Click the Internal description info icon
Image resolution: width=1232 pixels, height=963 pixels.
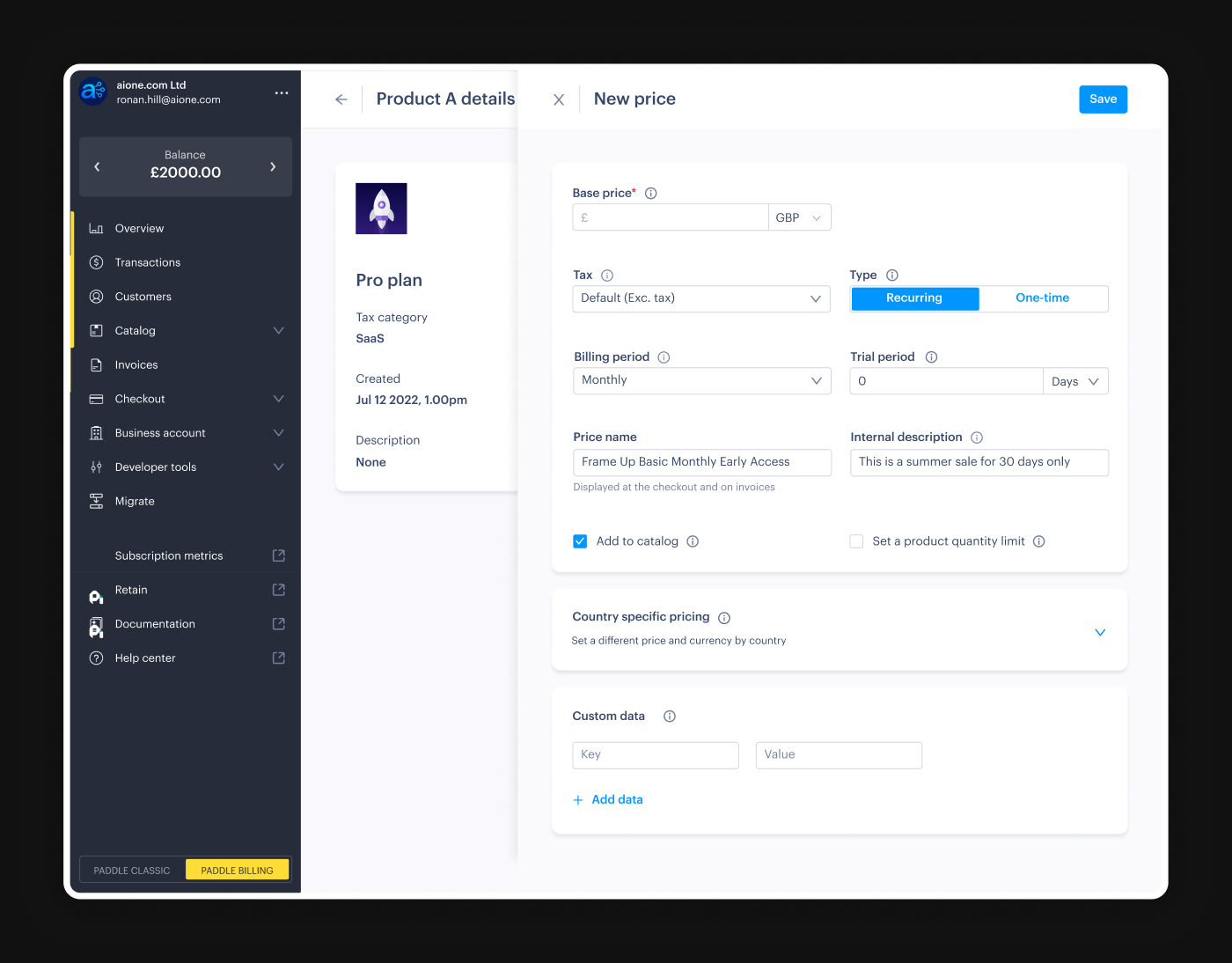(x=977, y=437)
